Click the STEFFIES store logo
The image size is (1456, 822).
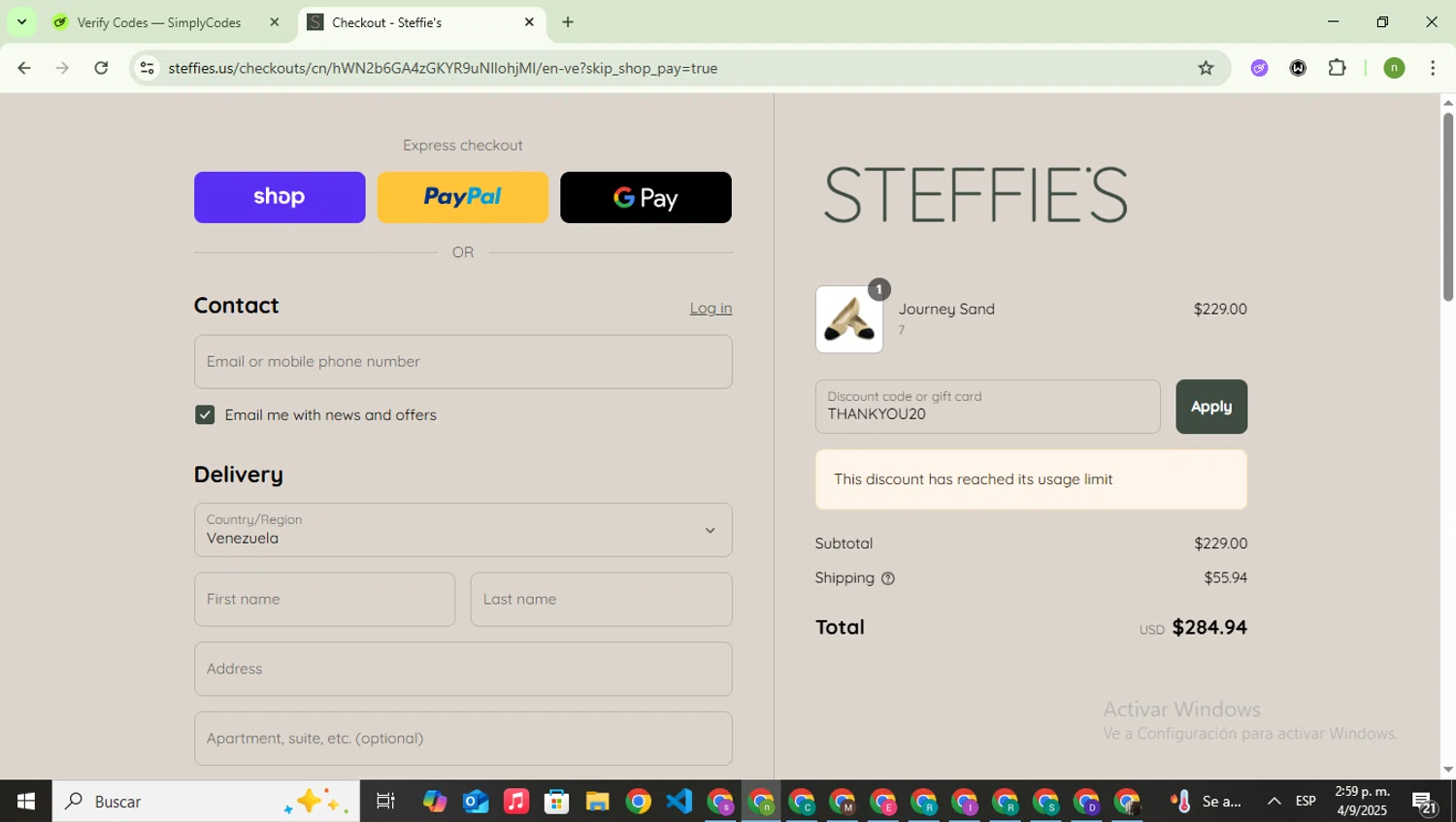pos(976,194)
